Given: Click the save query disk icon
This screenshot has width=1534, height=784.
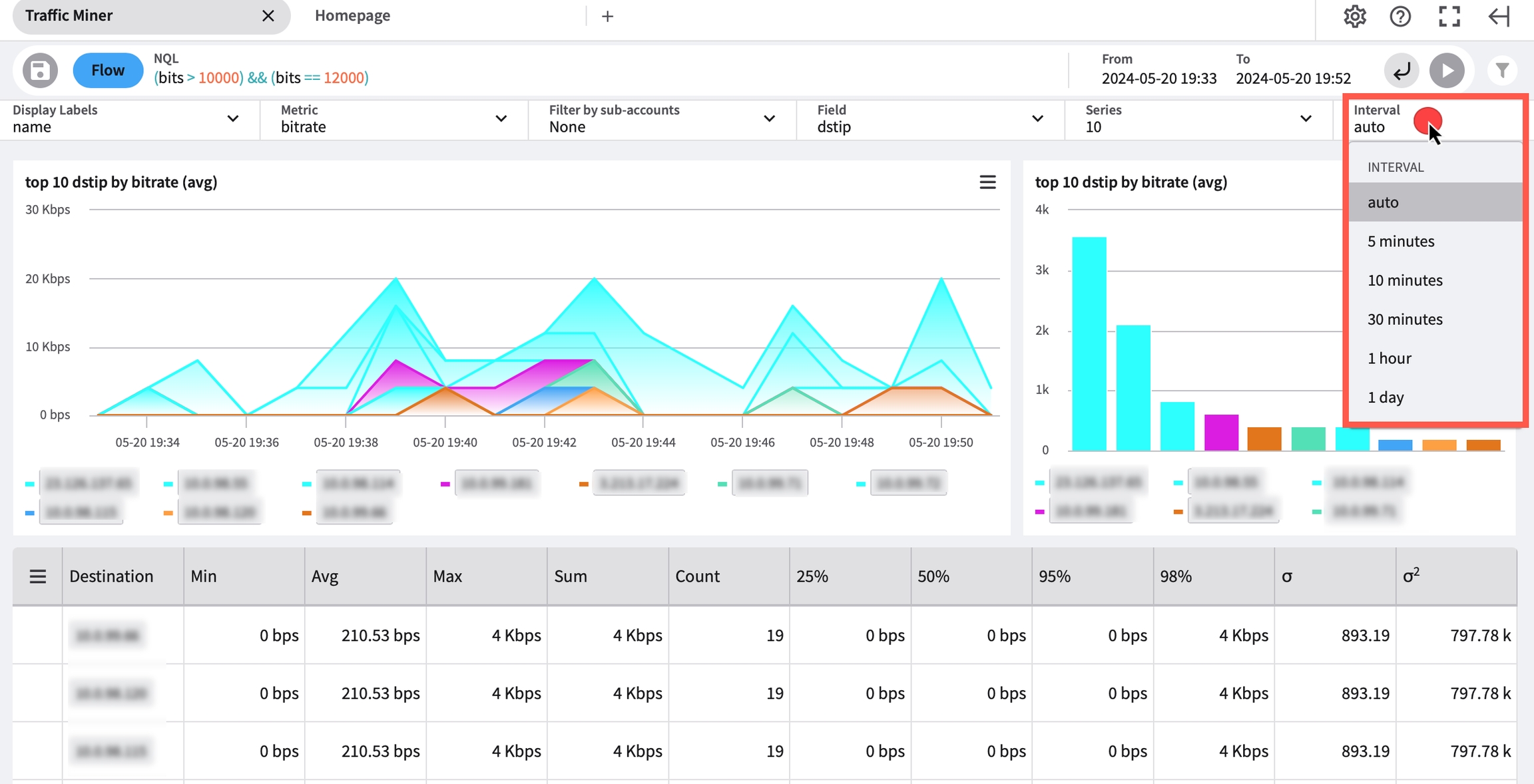Looking at the screenshot, I should pyautogui.click(x=40, y=71).
